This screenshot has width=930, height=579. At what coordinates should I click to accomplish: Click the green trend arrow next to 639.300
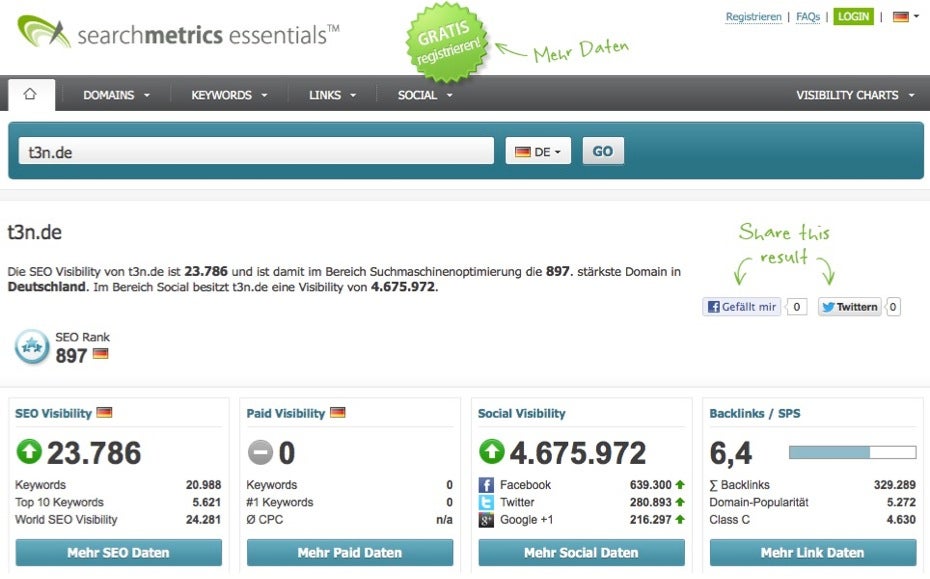(680, 485)
